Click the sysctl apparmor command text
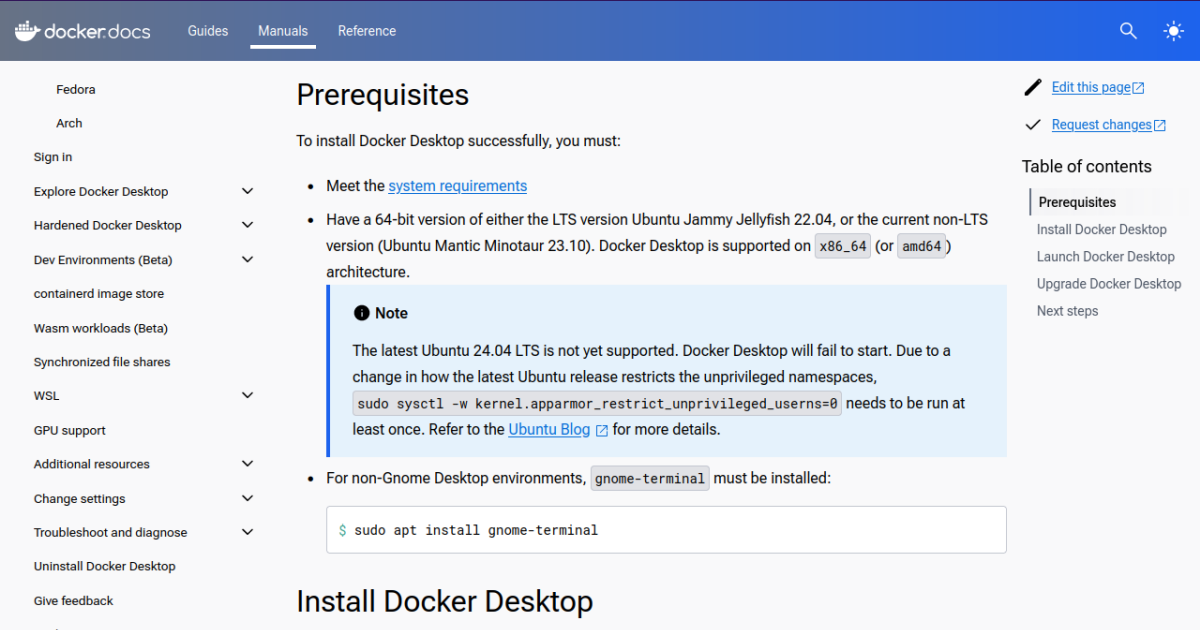The height and width of the screenshot is (630, 1200). (598, 404)
